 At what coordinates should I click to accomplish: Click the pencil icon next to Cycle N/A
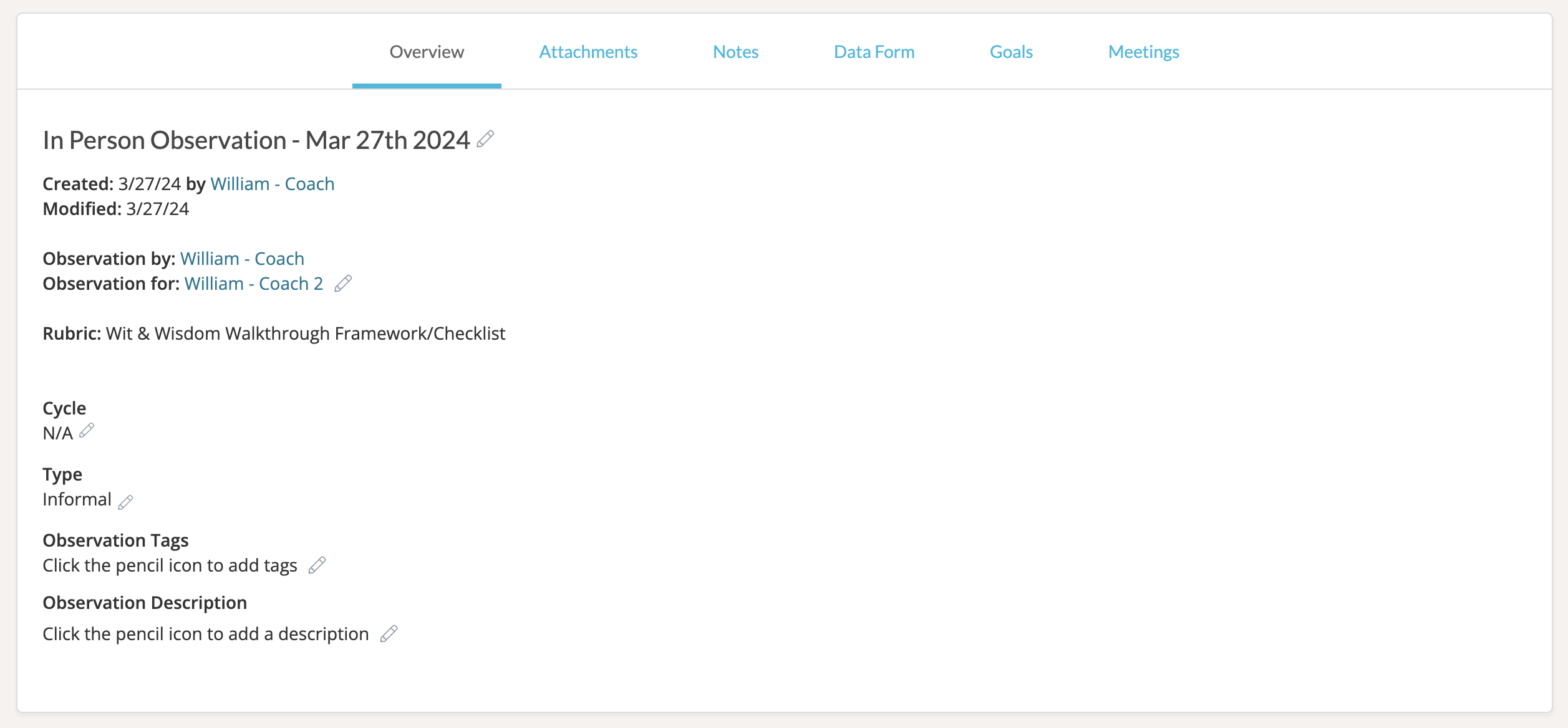coord(87,430)
